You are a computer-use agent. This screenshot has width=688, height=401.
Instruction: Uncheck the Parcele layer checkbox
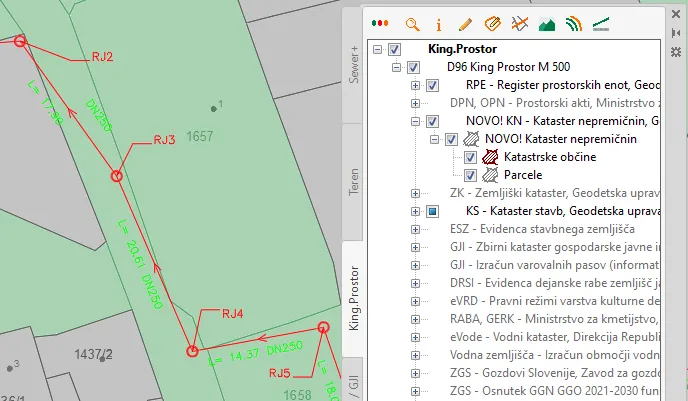pyautogui.click(x=470, y=175)
